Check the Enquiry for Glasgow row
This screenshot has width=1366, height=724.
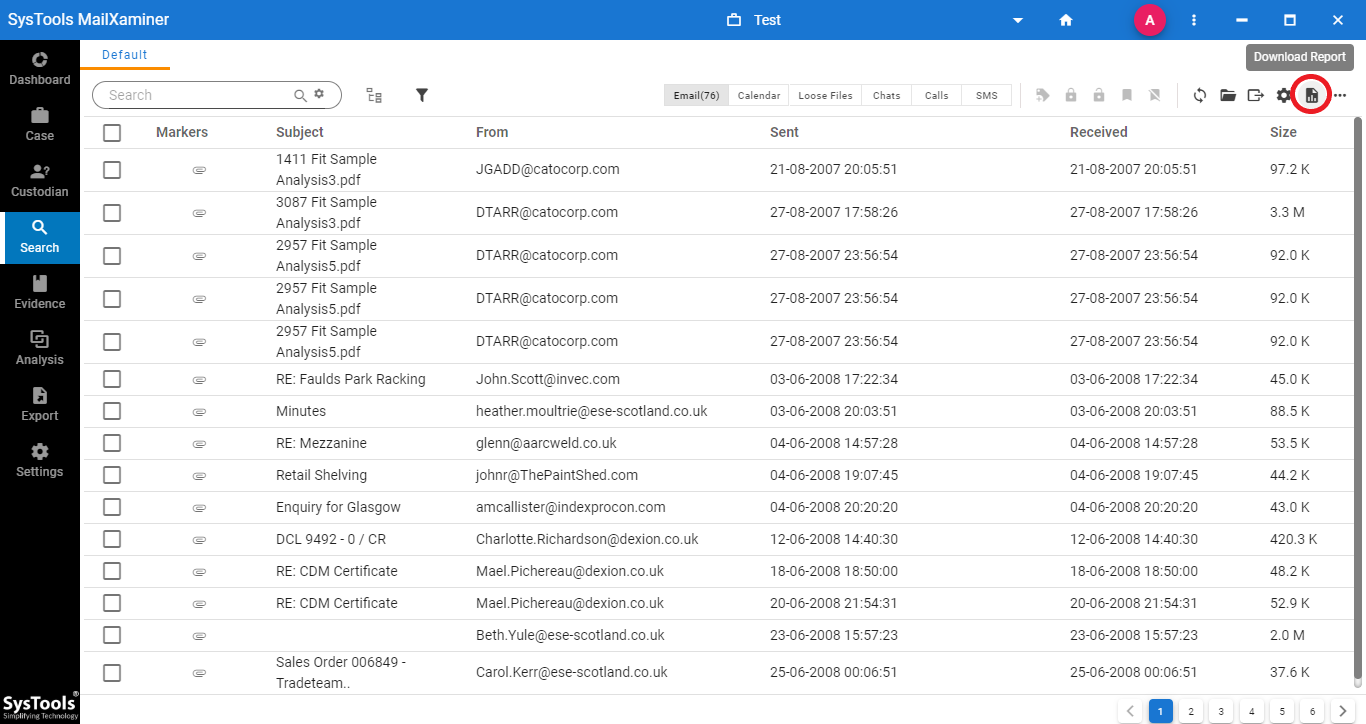tap(112, 507)
